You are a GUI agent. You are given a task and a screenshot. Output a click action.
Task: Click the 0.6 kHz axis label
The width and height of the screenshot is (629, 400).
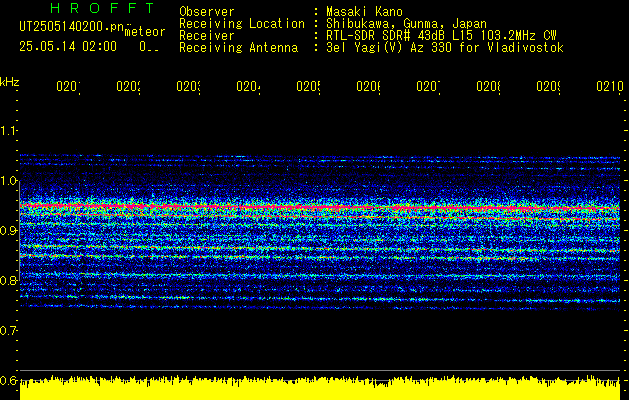click(8, 380)
